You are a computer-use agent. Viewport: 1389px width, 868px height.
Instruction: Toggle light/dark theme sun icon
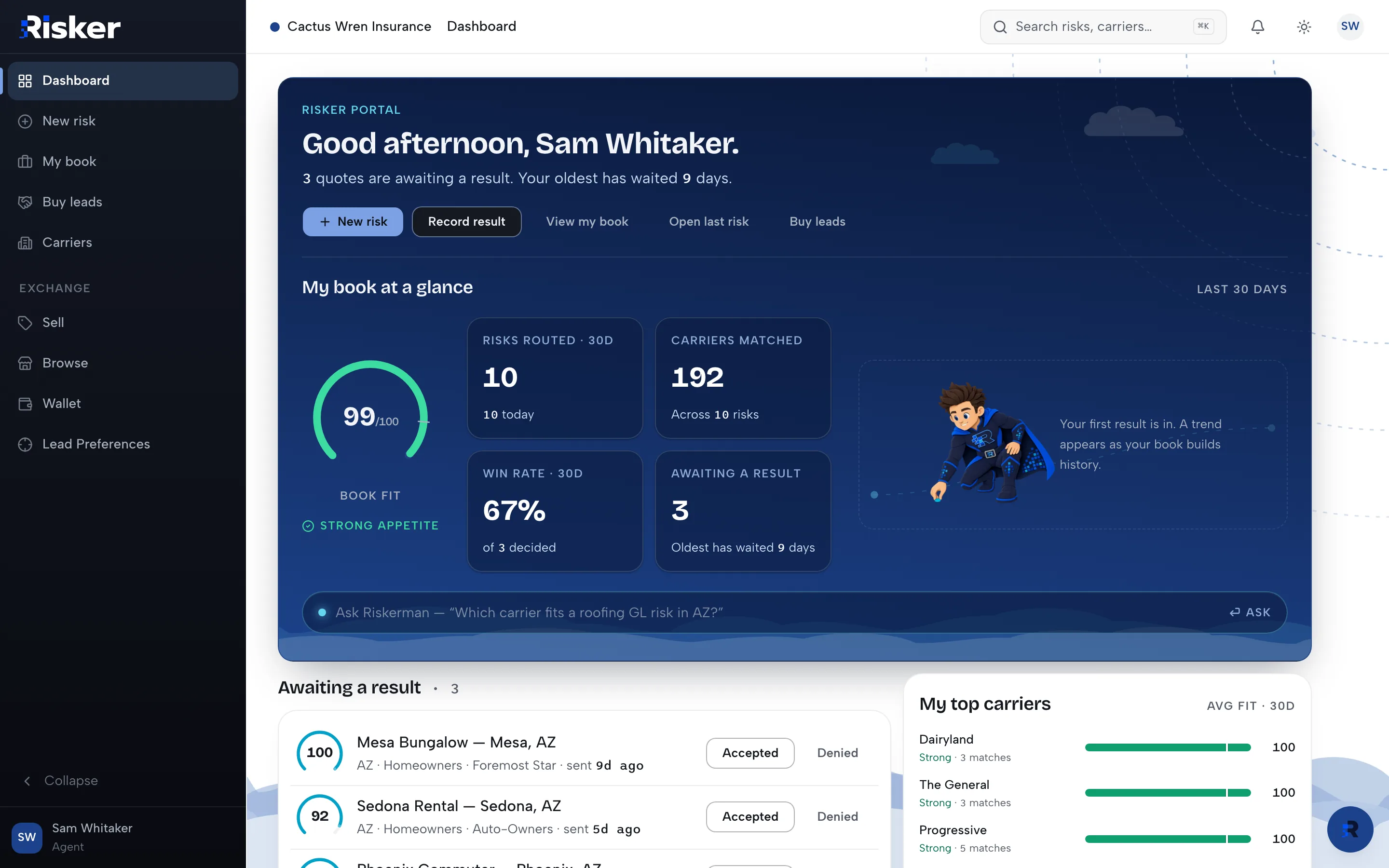pyautogui.click(x=1304, y=27)
